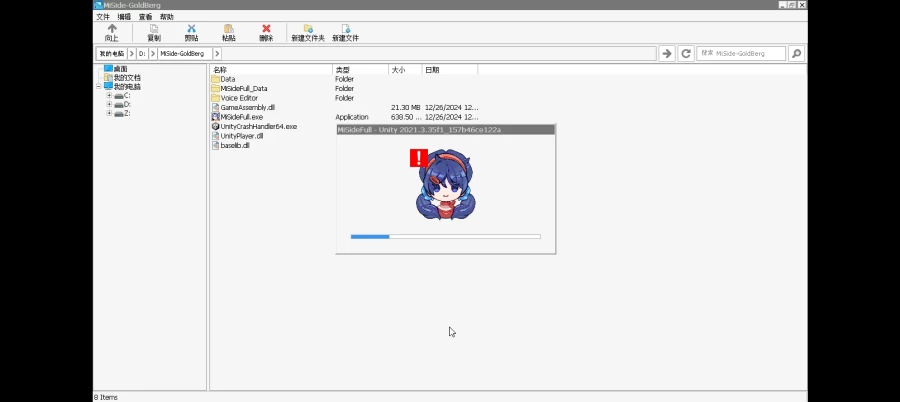This screenshot has height=402, width=900.
Task: Click the 复制 (Copy) toolbar icon
Action: click(x=153, y=32)
